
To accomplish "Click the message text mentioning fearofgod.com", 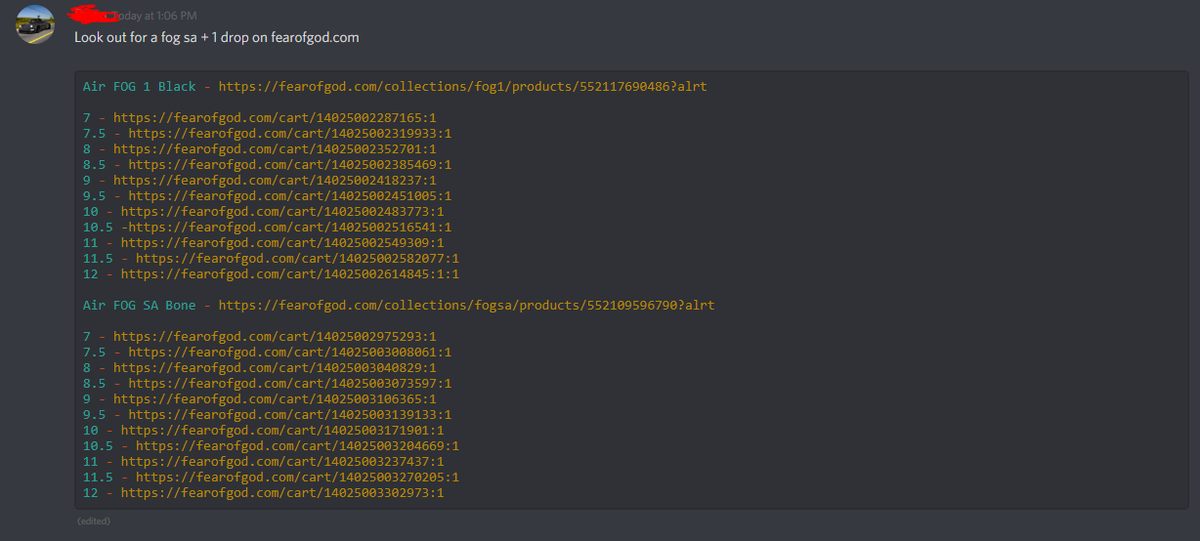I will [x=217, y=38].
